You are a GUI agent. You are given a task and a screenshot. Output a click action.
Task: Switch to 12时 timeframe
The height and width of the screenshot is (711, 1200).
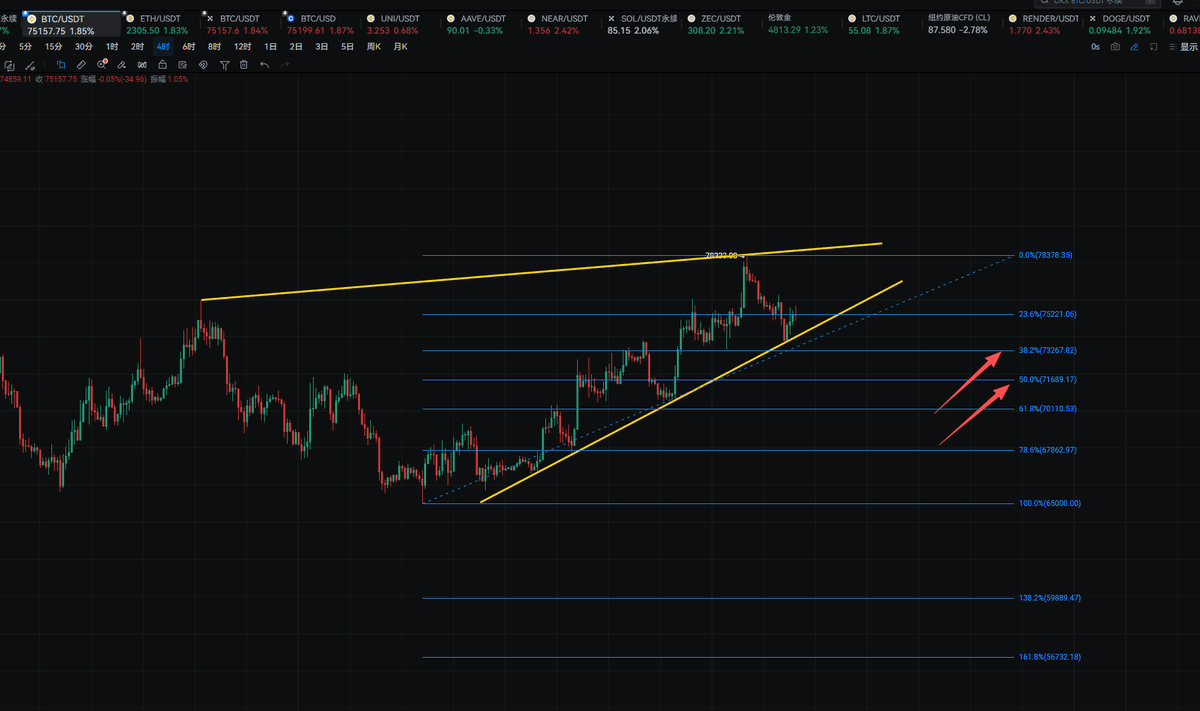(x=242, y=47)
